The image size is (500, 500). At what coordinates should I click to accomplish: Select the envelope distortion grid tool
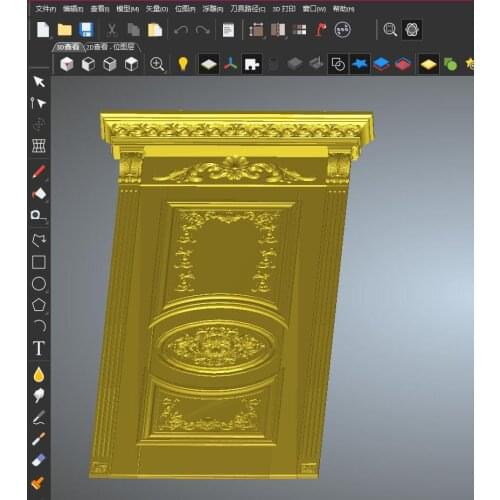(x=39, y=146)
